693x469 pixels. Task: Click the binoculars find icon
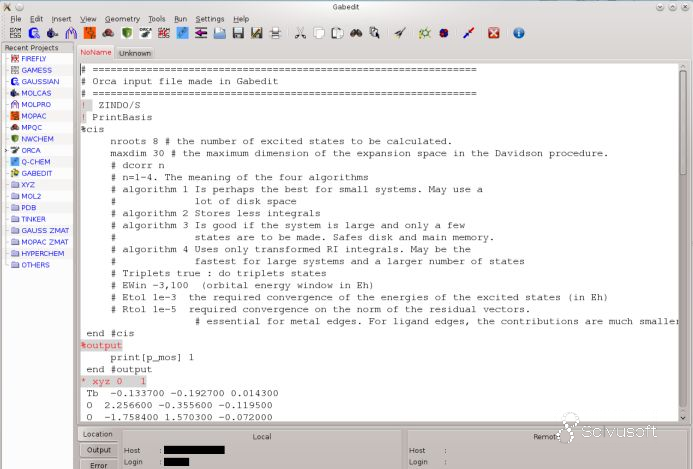pos(356,33)
